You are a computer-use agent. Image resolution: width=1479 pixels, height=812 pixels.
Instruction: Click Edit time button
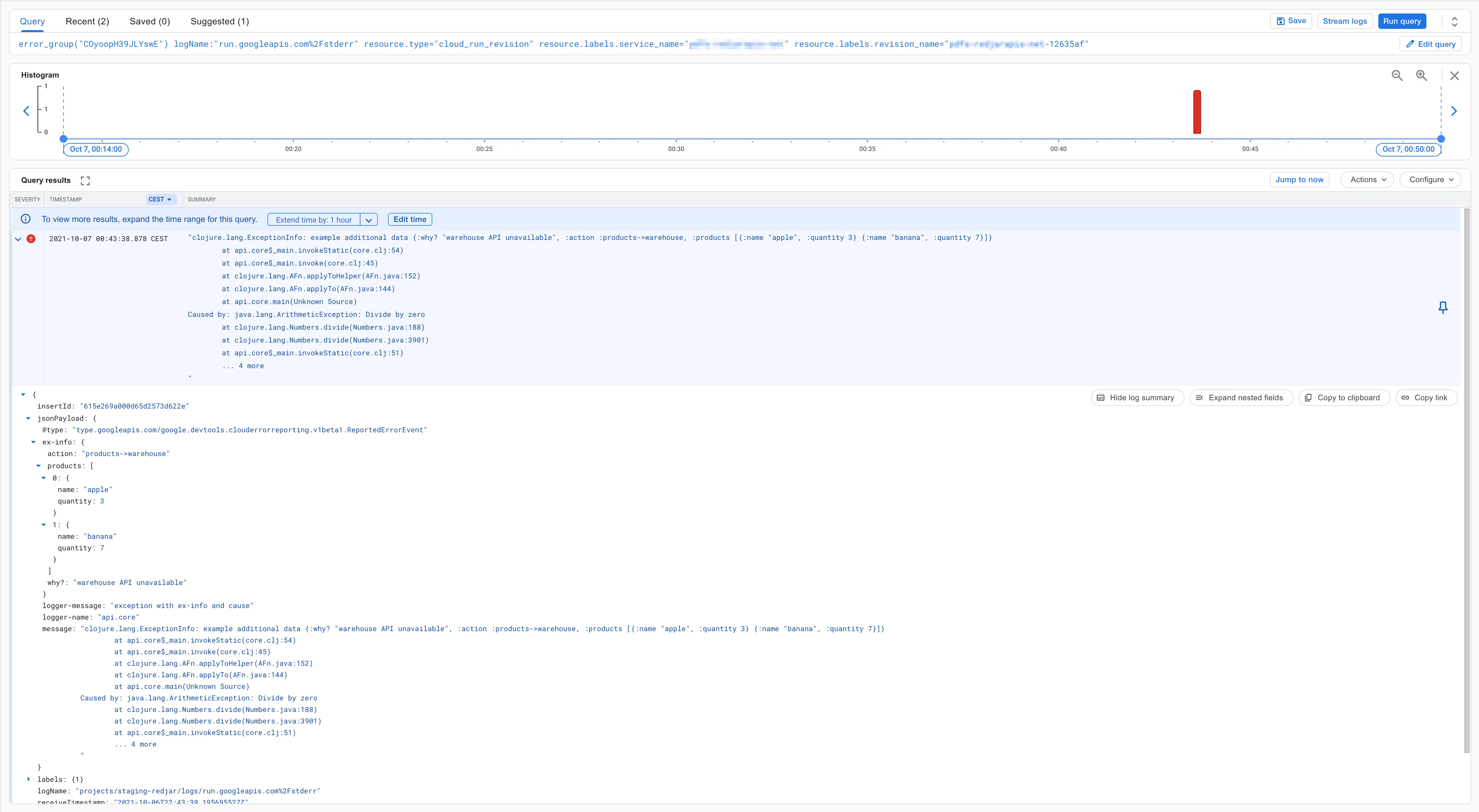pos(410,219)
